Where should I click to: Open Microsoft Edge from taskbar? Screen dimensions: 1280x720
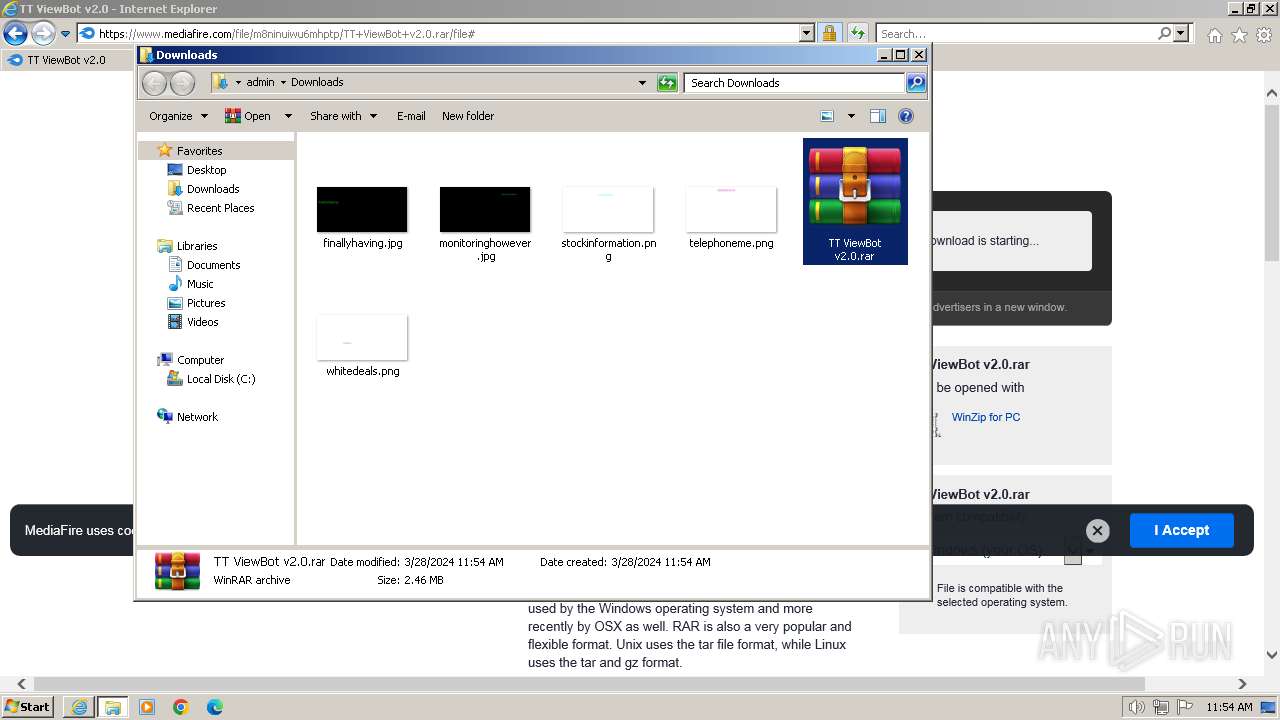[215, 707]
